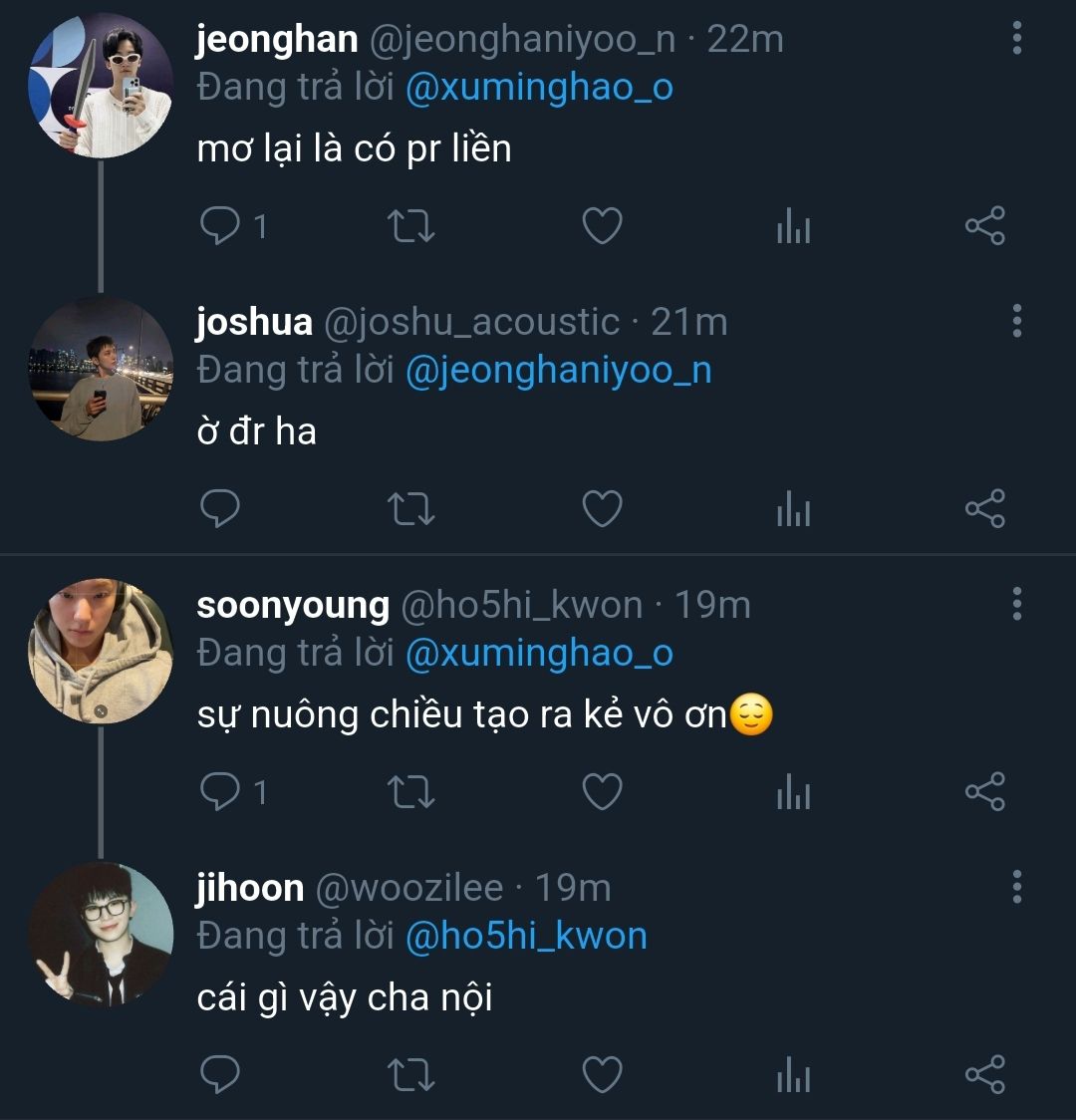This screenshot has height=1120, width=1076.
Task: Like jeonghan's reply tweet
Action: click(602, 227)
